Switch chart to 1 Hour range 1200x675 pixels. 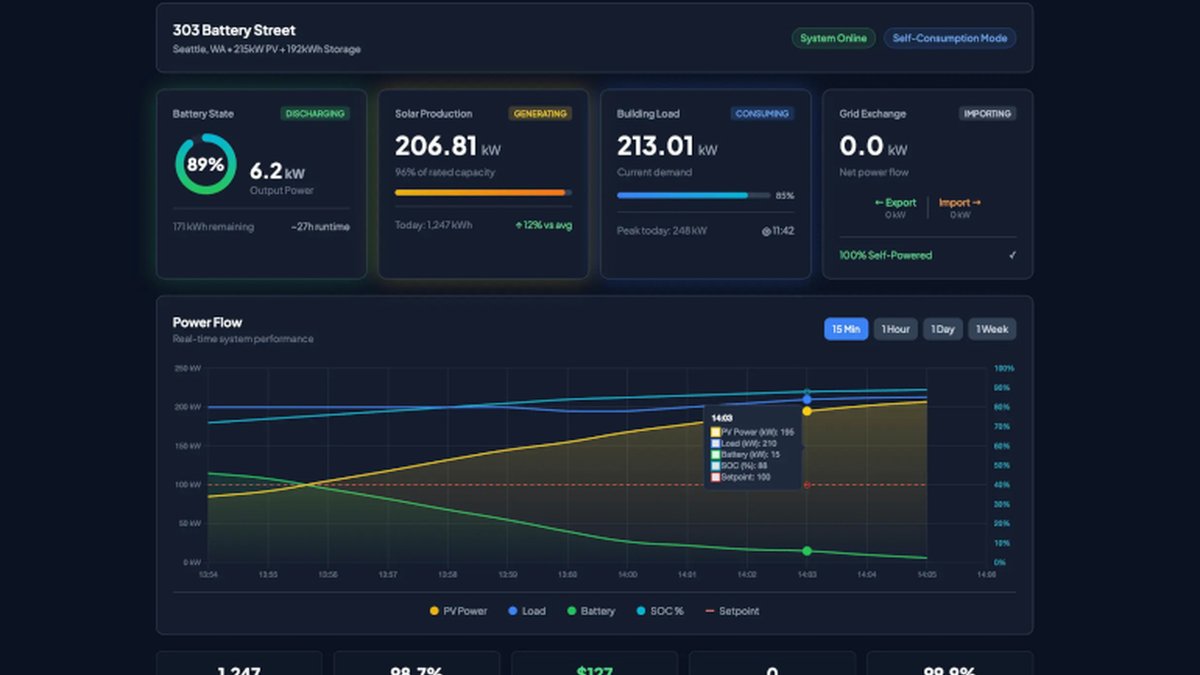pyautogui.click(x=896, y=329)
